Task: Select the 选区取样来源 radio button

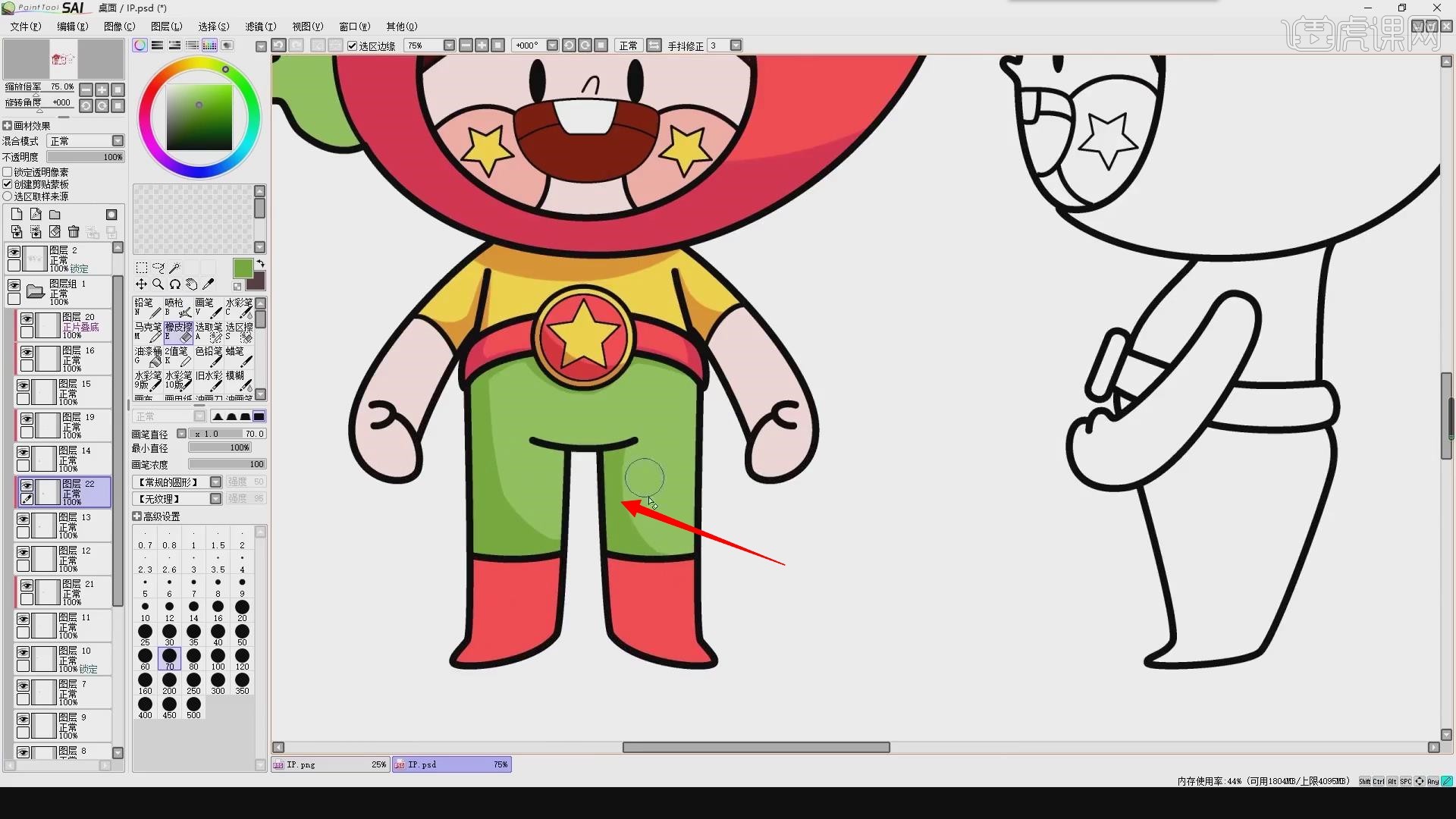Action: [x=8, y=196]
